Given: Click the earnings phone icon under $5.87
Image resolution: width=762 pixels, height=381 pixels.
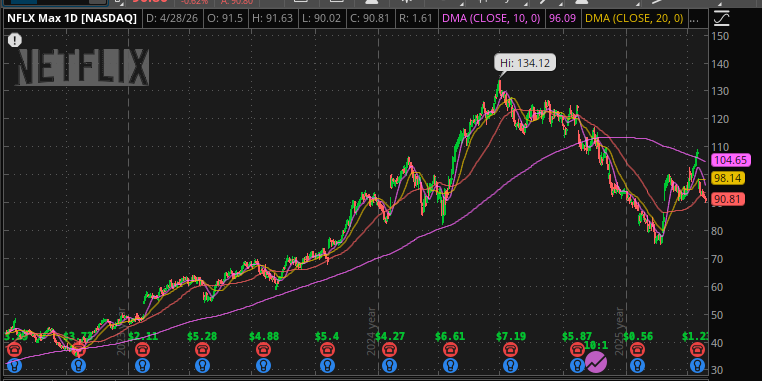Looking at the screenshot, I should [x=577, y=349].
